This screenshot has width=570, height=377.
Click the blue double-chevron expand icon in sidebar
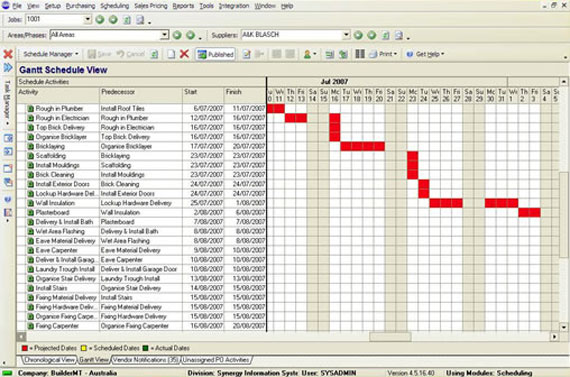click(x=8, y=67)
